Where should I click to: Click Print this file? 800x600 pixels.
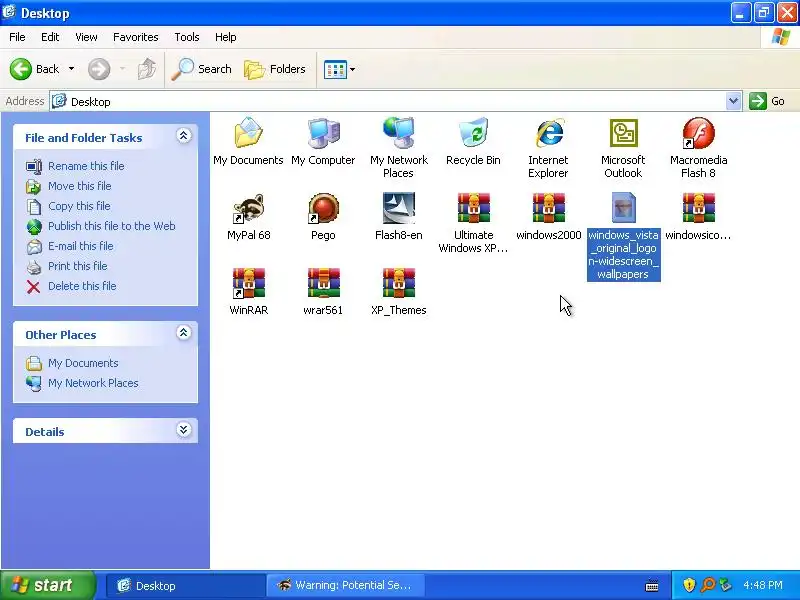coord(66,266)
